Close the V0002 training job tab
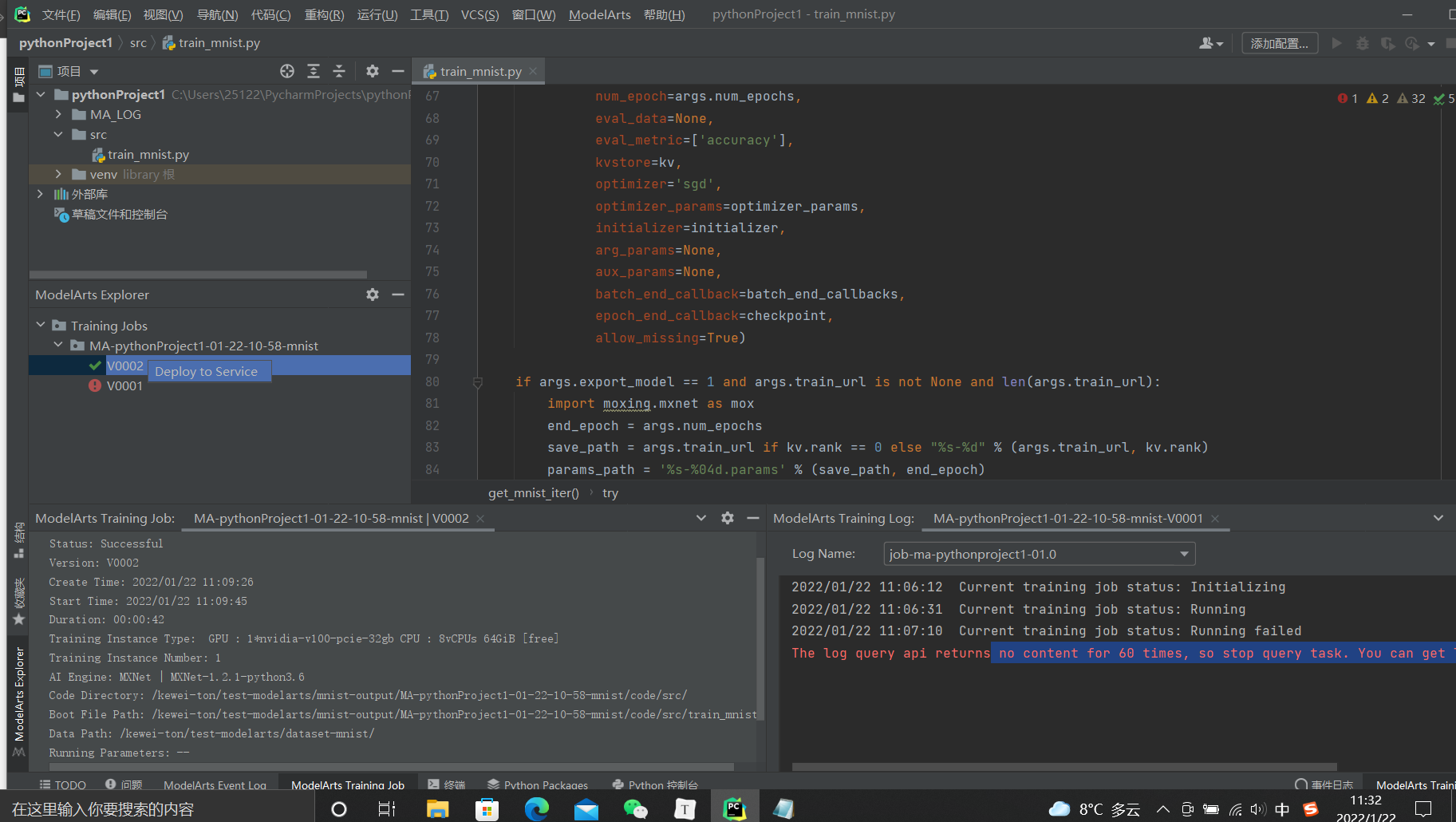This screenshot has width=1456, height=822. pyautogui.click(x=480, y=518)
